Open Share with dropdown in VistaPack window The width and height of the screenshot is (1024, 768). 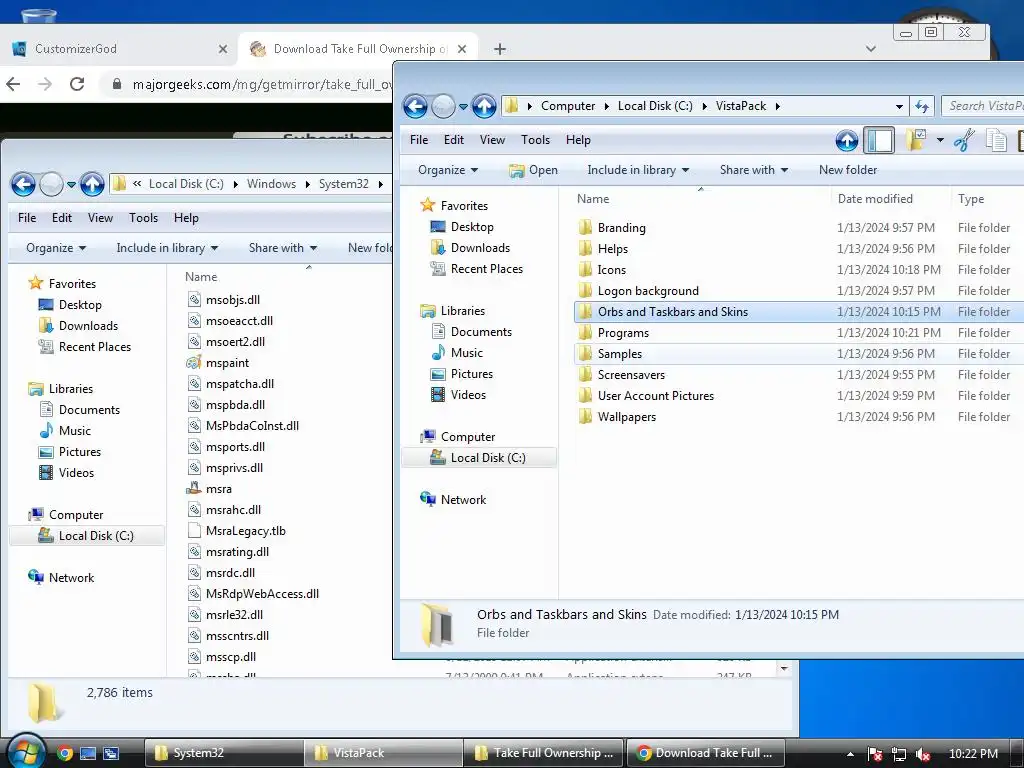click(754, 170)
